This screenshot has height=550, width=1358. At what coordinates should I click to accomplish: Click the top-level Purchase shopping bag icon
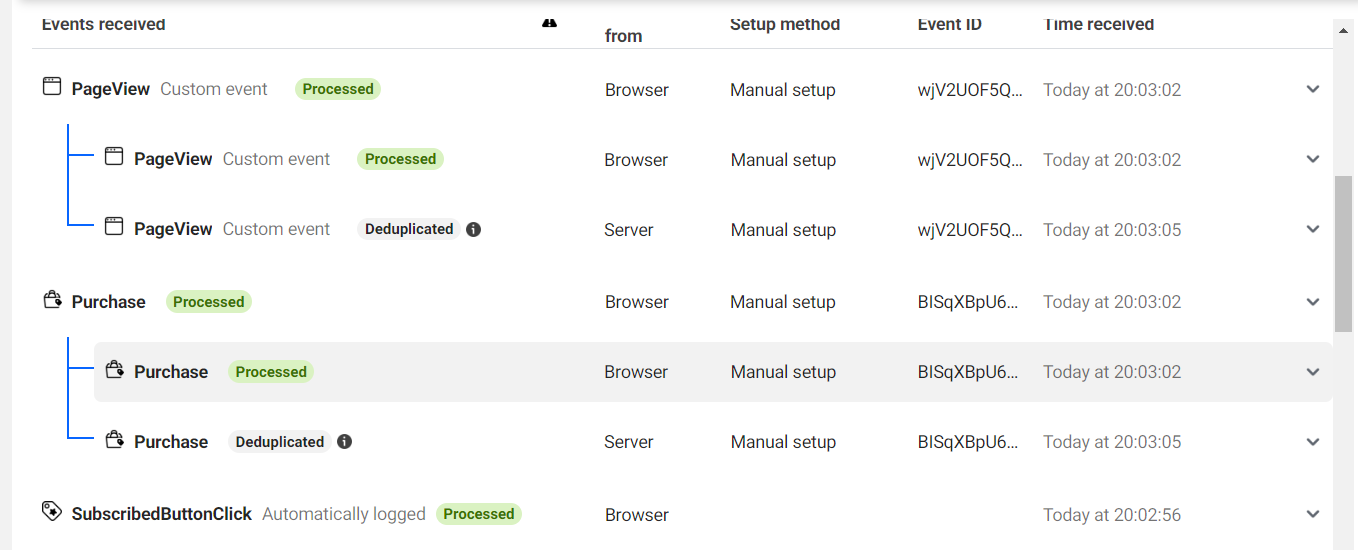[52, 300]
